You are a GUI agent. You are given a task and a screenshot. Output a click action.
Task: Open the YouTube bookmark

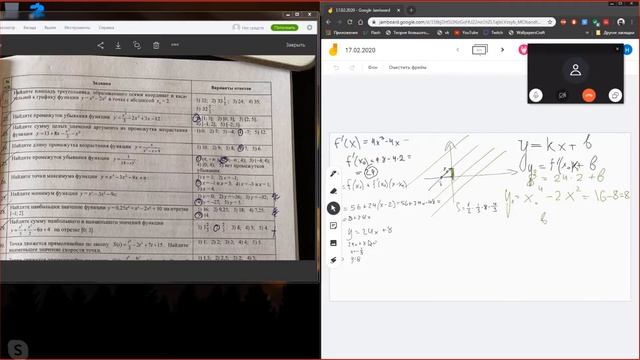[466, 33]
